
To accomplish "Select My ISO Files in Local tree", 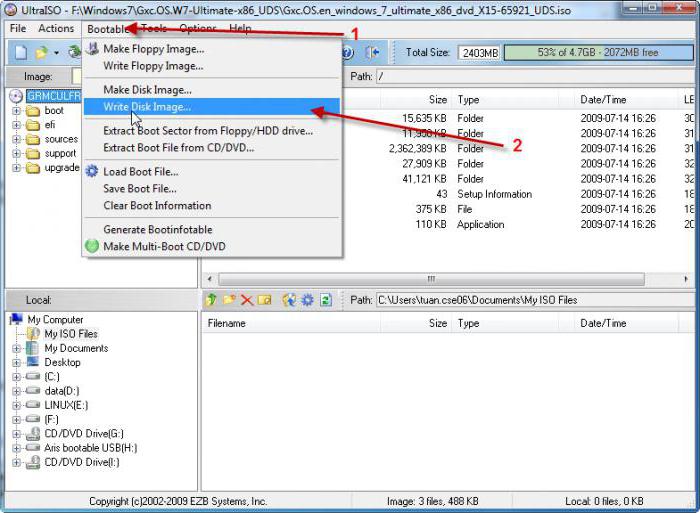I will click(71, 334).
